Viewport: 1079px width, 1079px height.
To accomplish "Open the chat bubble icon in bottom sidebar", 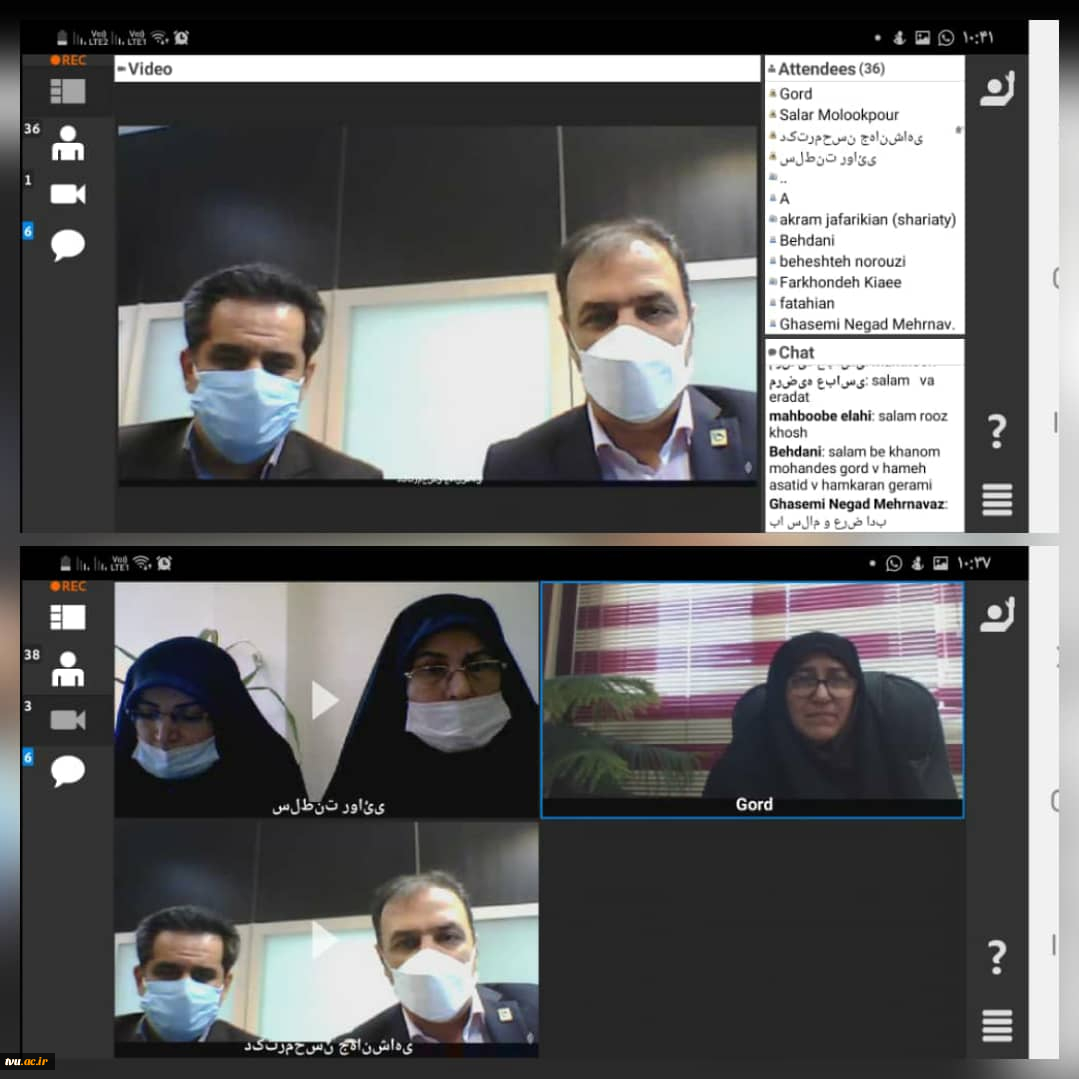I will [x=67, y=771].
